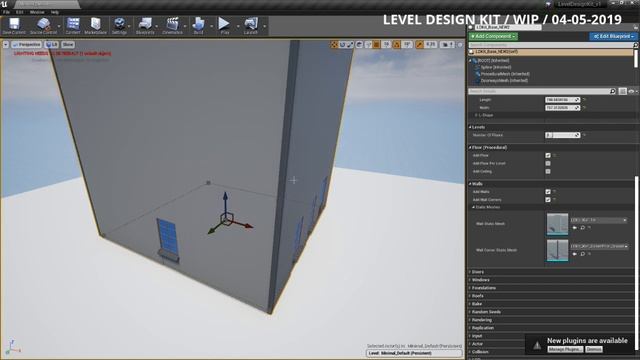Open the Launch options dropdown arrow
Viewport: 640px width, 360px height.
pos(264,26)
